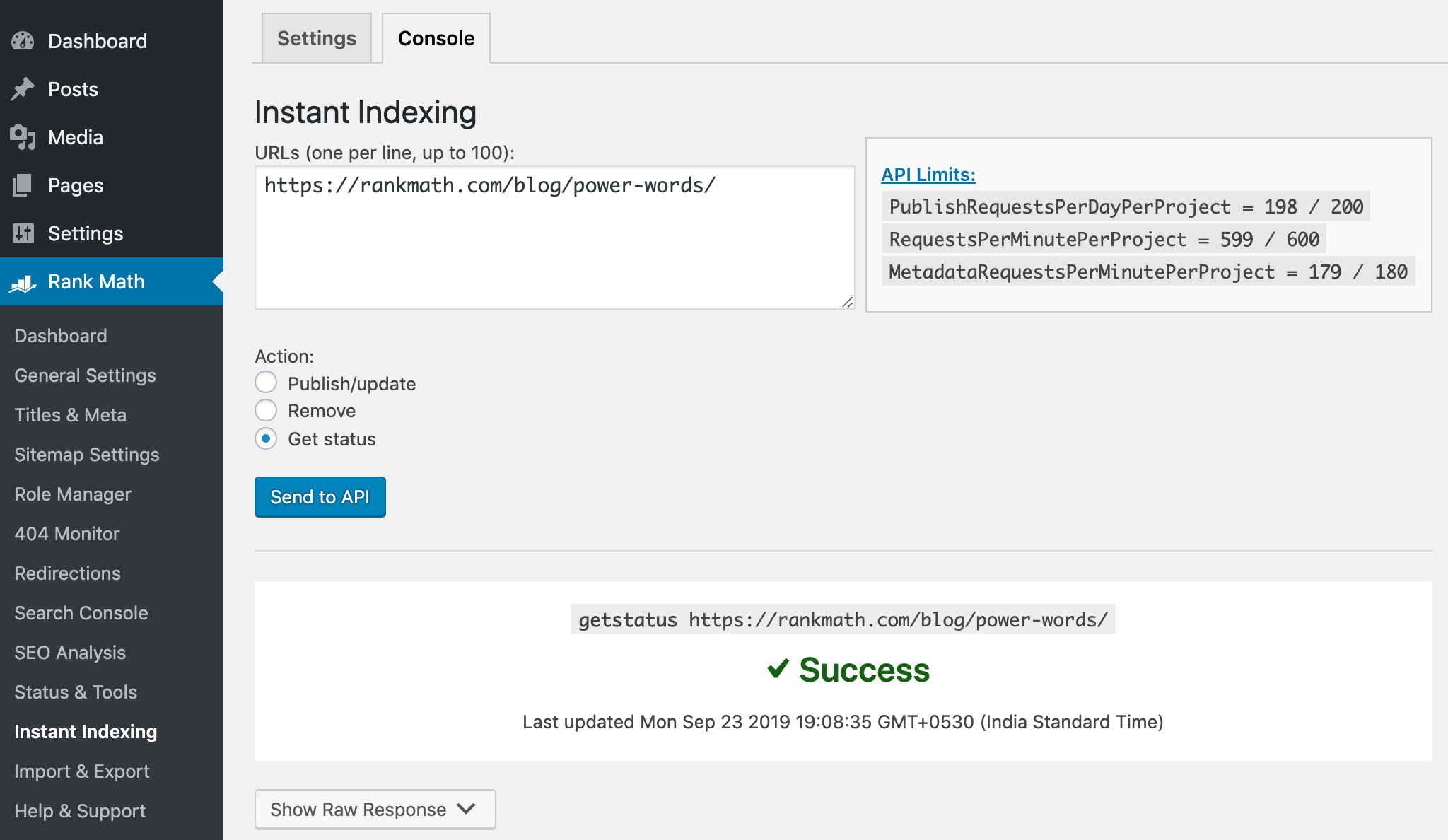This screenshot has height=840, width=1448.
Task: Click the Instant Indexing menu item
Action: click(x=87, y=731)
